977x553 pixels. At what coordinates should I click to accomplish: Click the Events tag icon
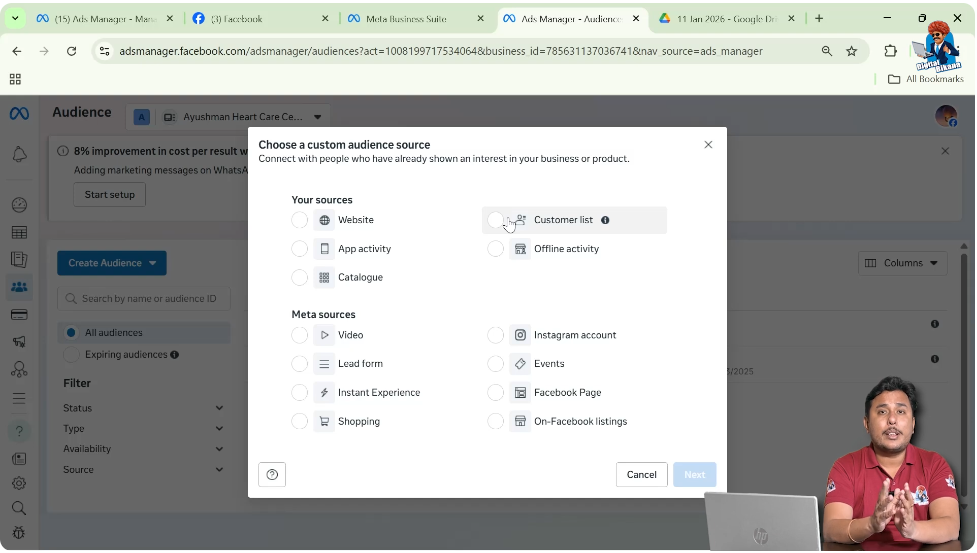click(520, 364)
